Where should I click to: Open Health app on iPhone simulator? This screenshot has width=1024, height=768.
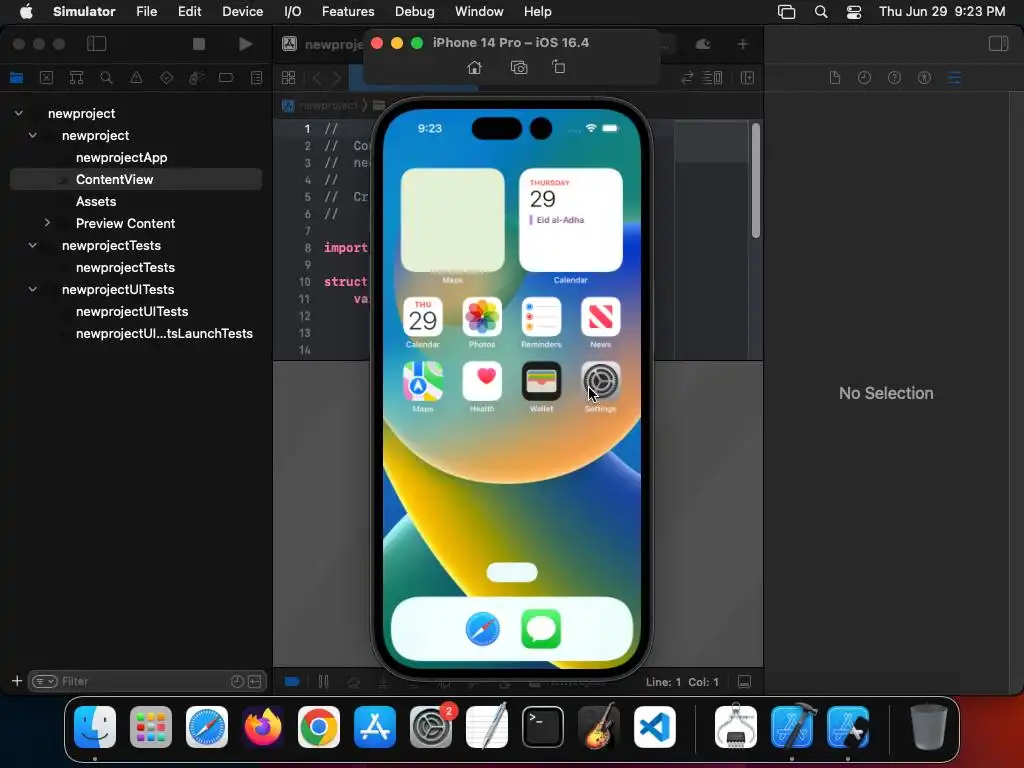pyautogui.click(x=482, y=381)
